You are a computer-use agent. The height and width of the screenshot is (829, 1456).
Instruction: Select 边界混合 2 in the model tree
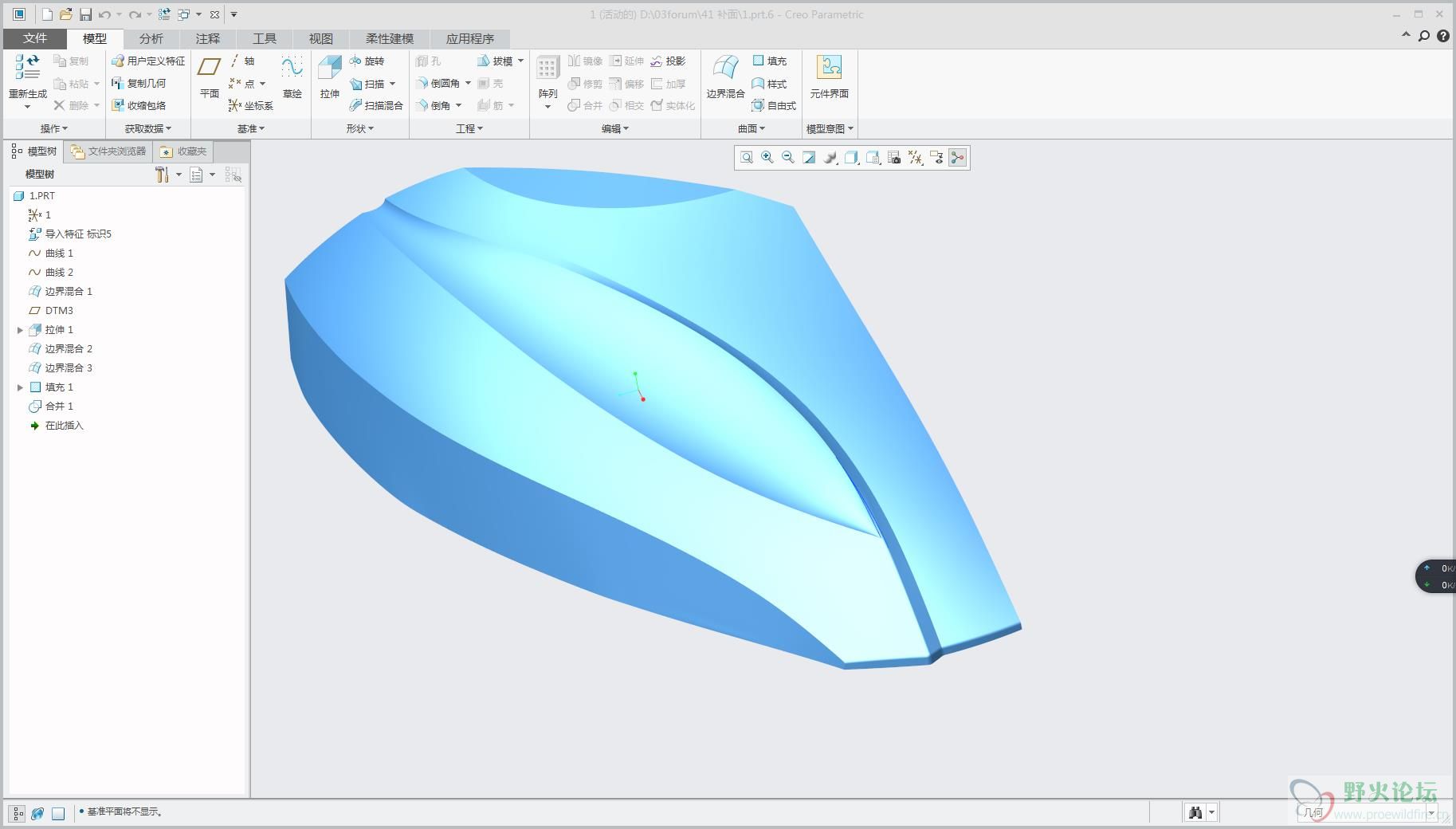pyautogui.click(x=69, y=349)
